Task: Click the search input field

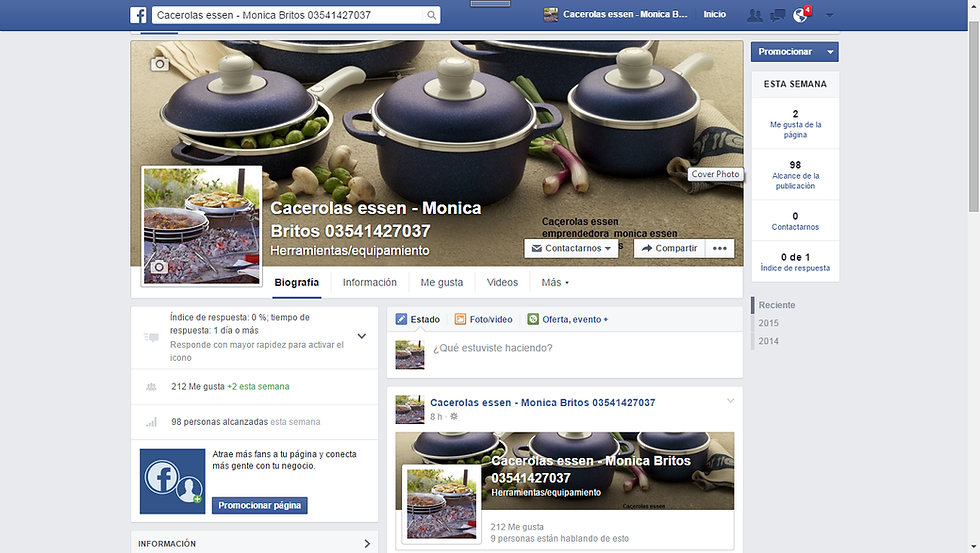Action: click(288, 15)
